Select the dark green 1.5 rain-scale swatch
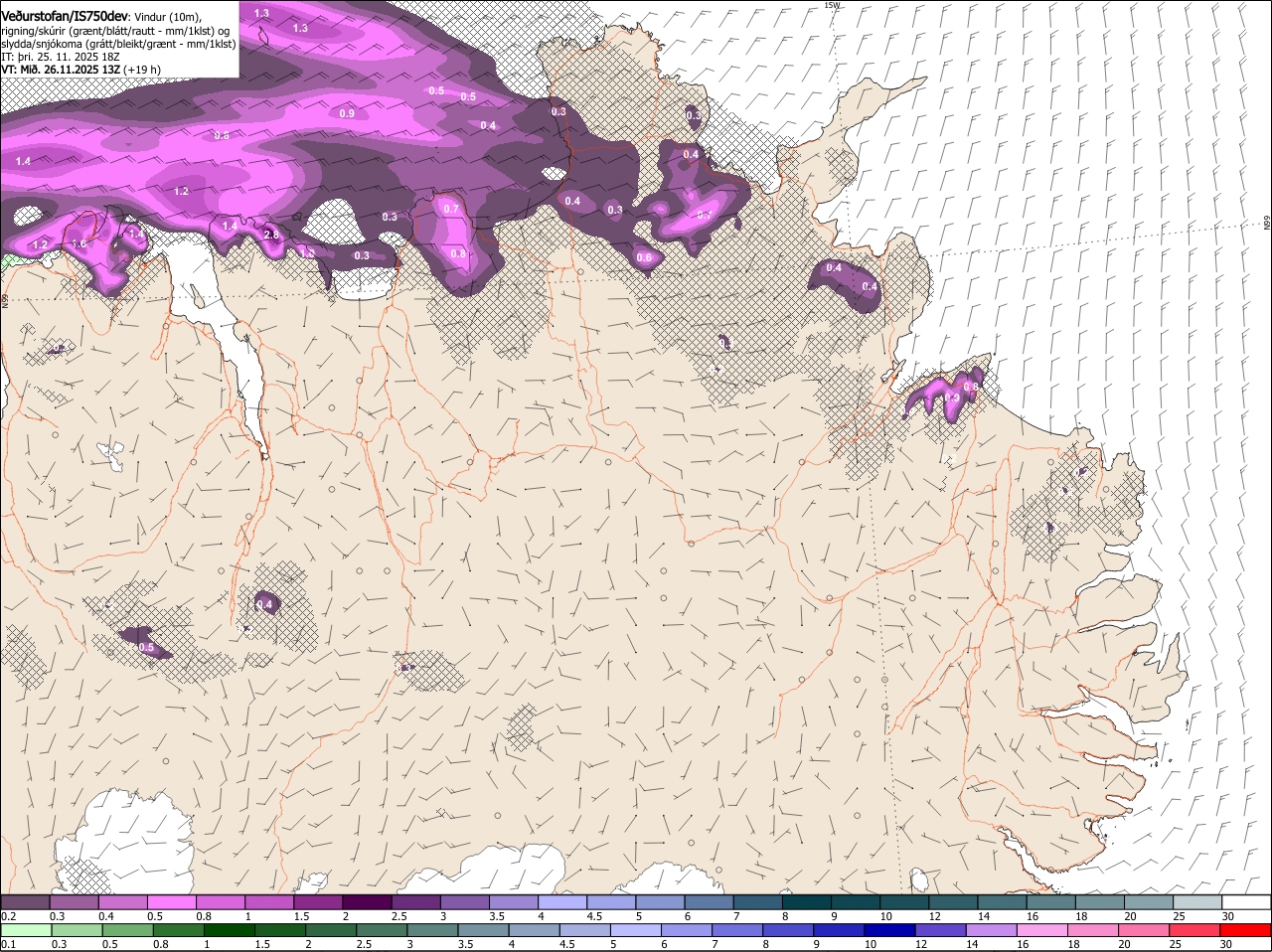 pos(280,930)
